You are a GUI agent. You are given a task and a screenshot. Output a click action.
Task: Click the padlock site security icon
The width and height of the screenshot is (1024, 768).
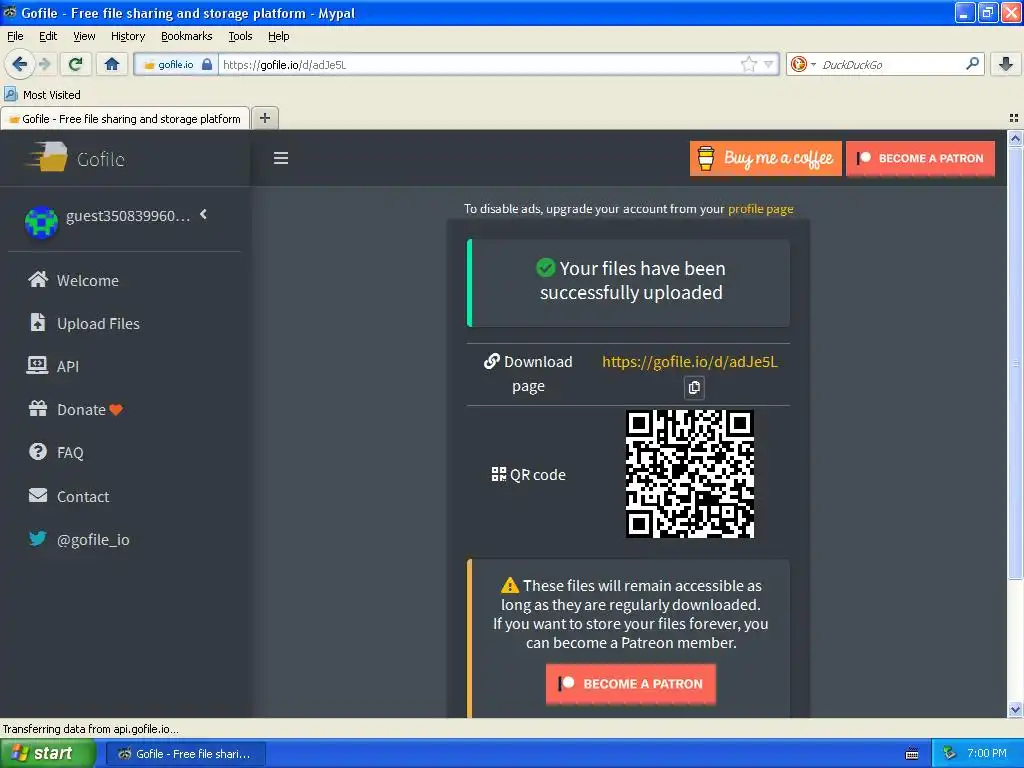pos(207,64)
